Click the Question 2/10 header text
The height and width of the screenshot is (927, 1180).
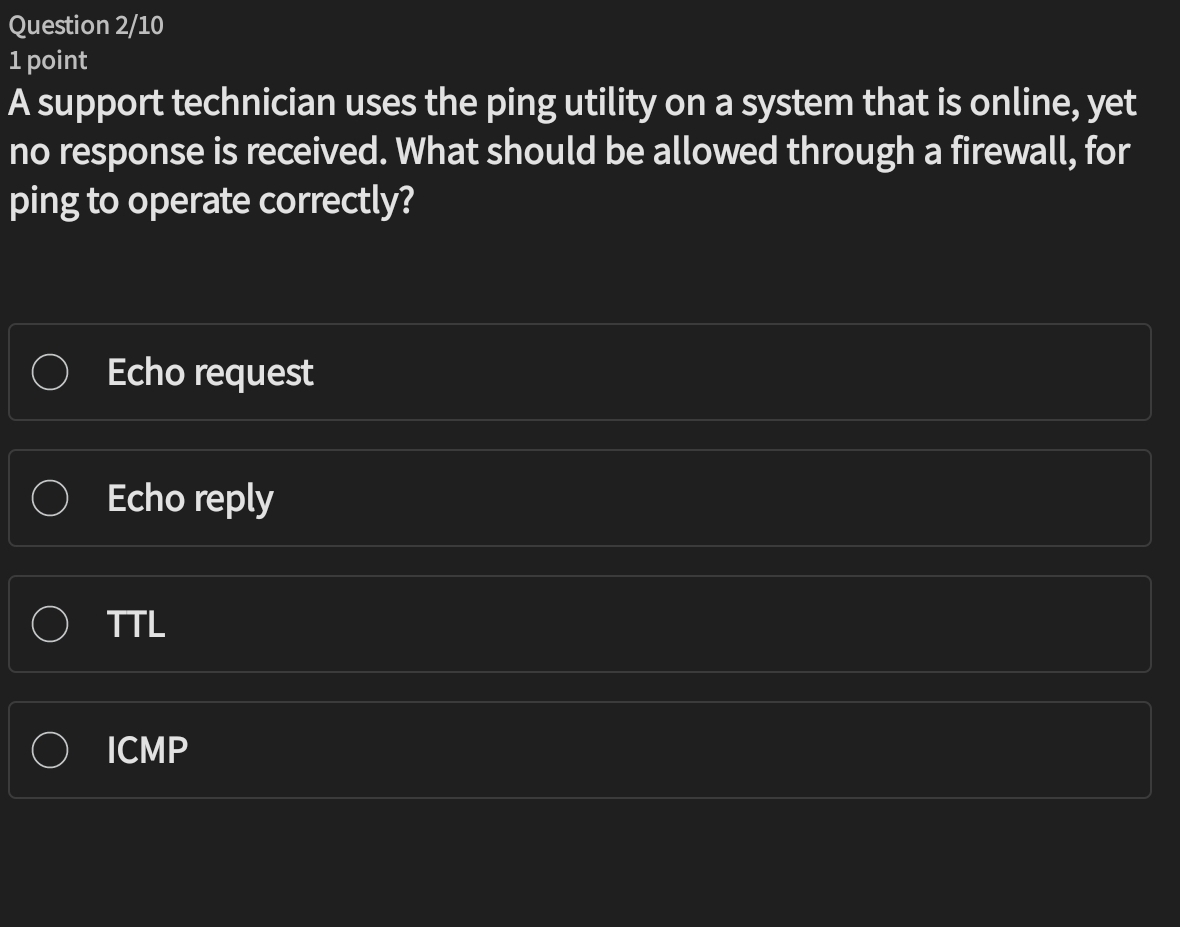coord(85,25)
